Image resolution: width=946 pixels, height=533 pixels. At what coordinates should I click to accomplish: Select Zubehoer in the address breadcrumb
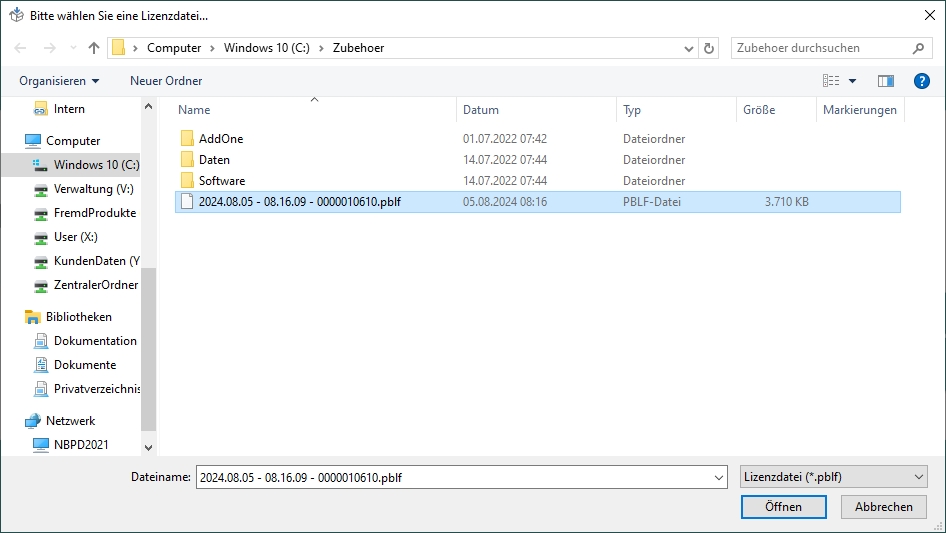point(358,48)
